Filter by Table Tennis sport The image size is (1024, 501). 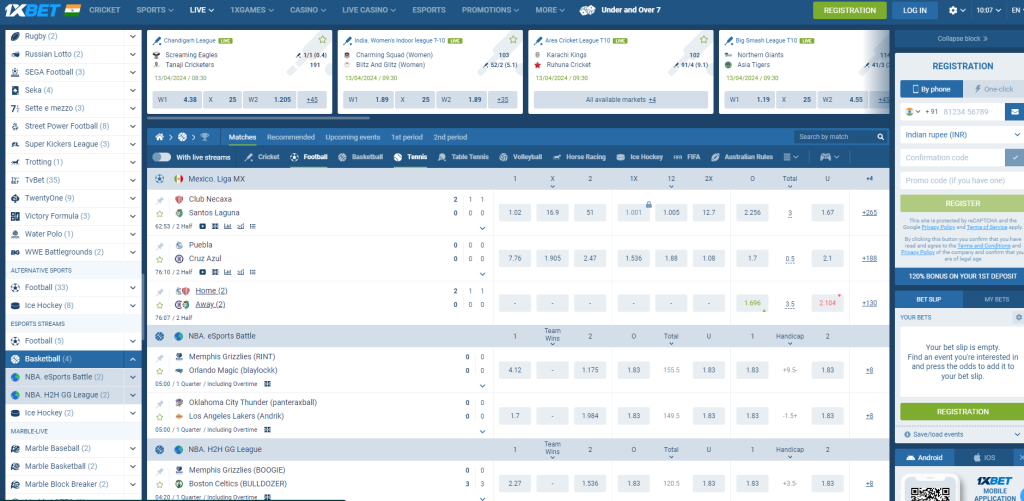[x=463, y=157]
